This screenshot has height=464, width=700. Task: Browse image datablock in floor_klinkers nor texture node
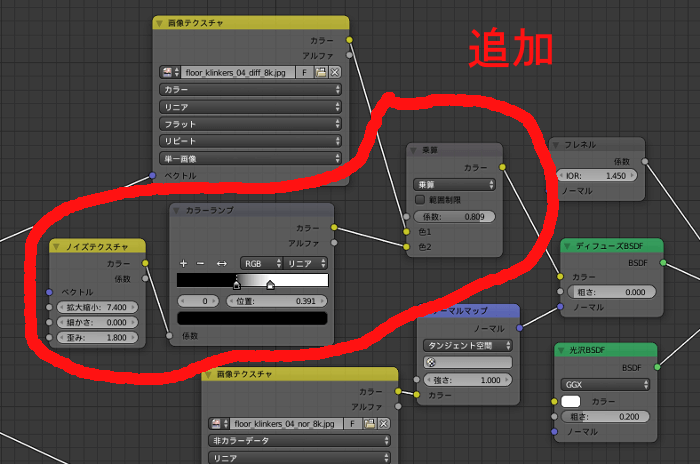pos(219,423)
